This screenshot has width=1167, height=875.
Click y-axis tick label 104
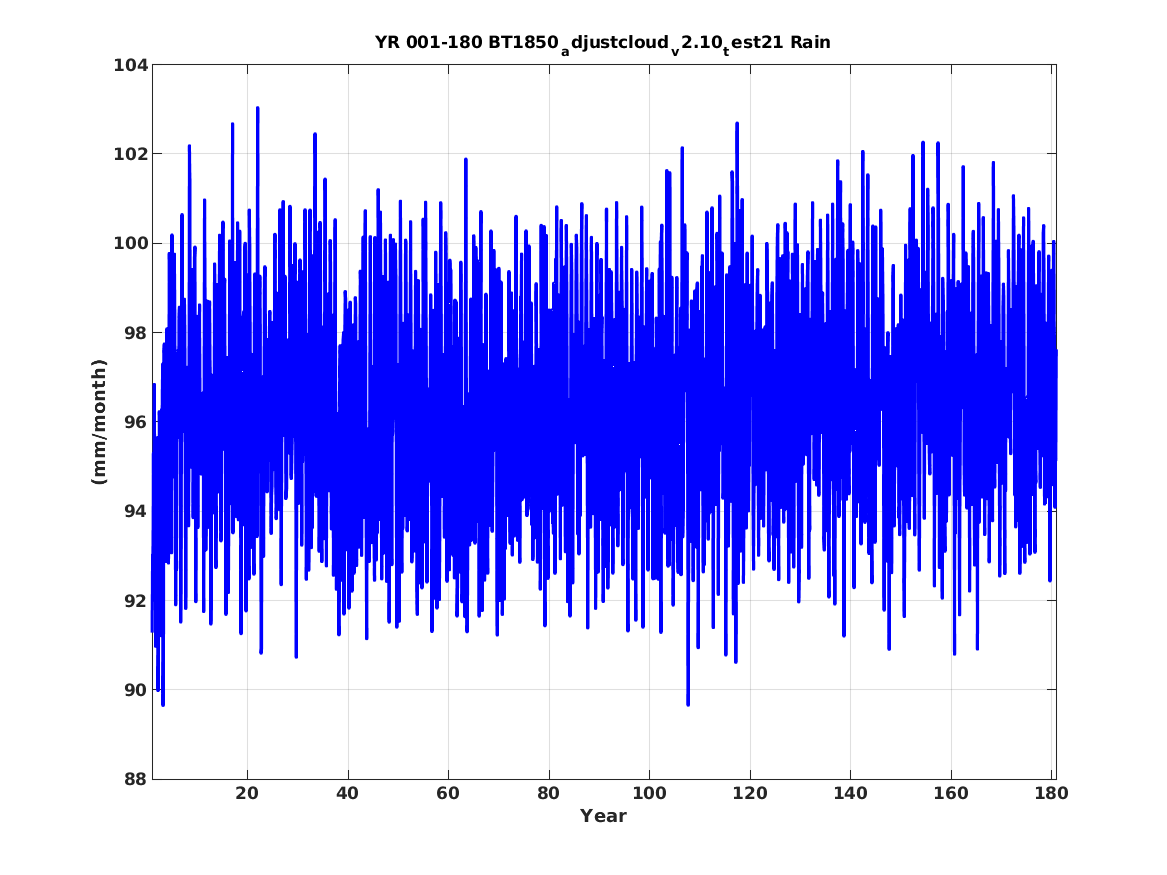pyautogui.click(x=131, y=65)
